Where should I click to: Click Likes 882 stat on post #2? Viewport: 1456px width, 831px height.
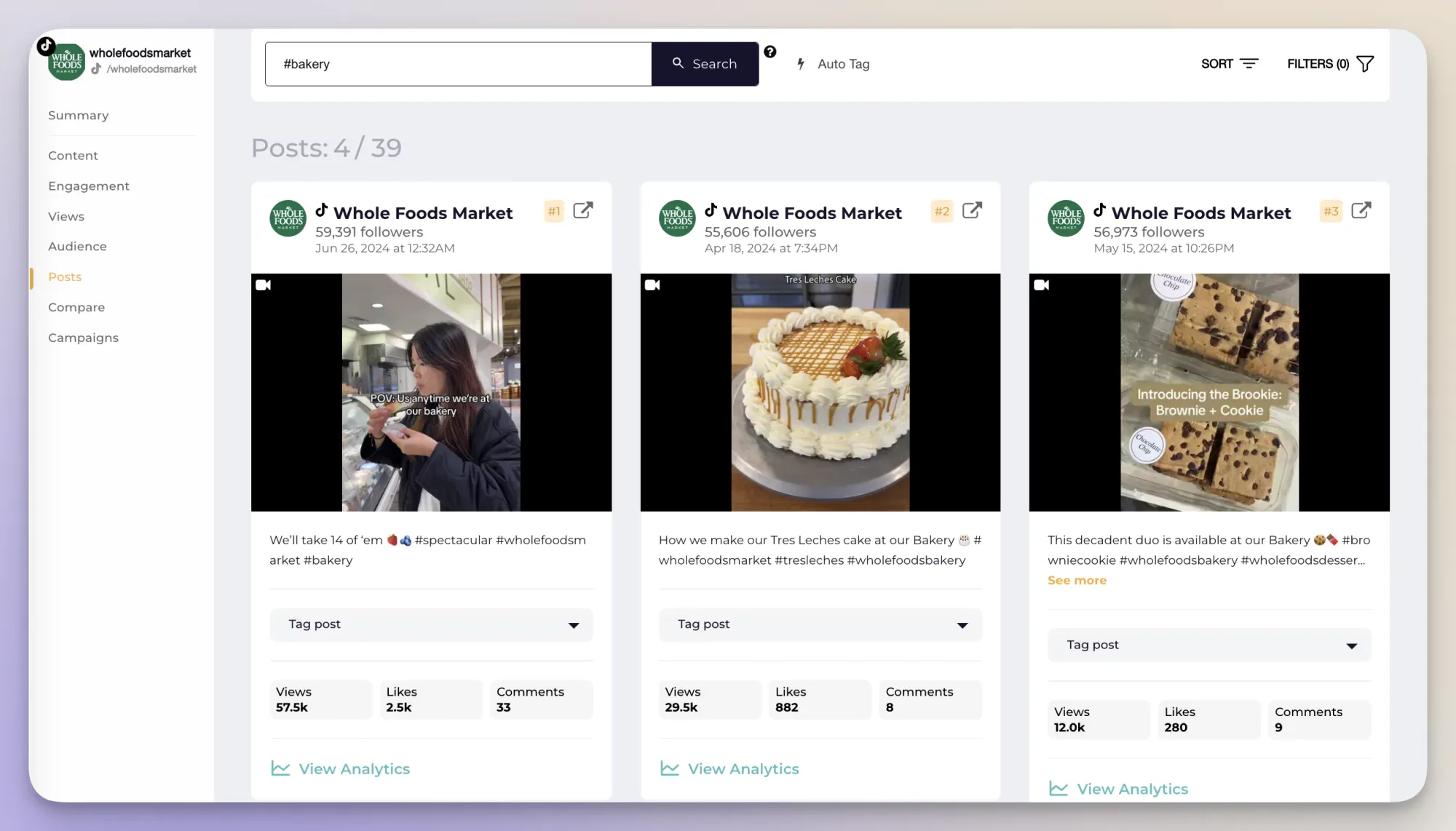pos(820,699)
